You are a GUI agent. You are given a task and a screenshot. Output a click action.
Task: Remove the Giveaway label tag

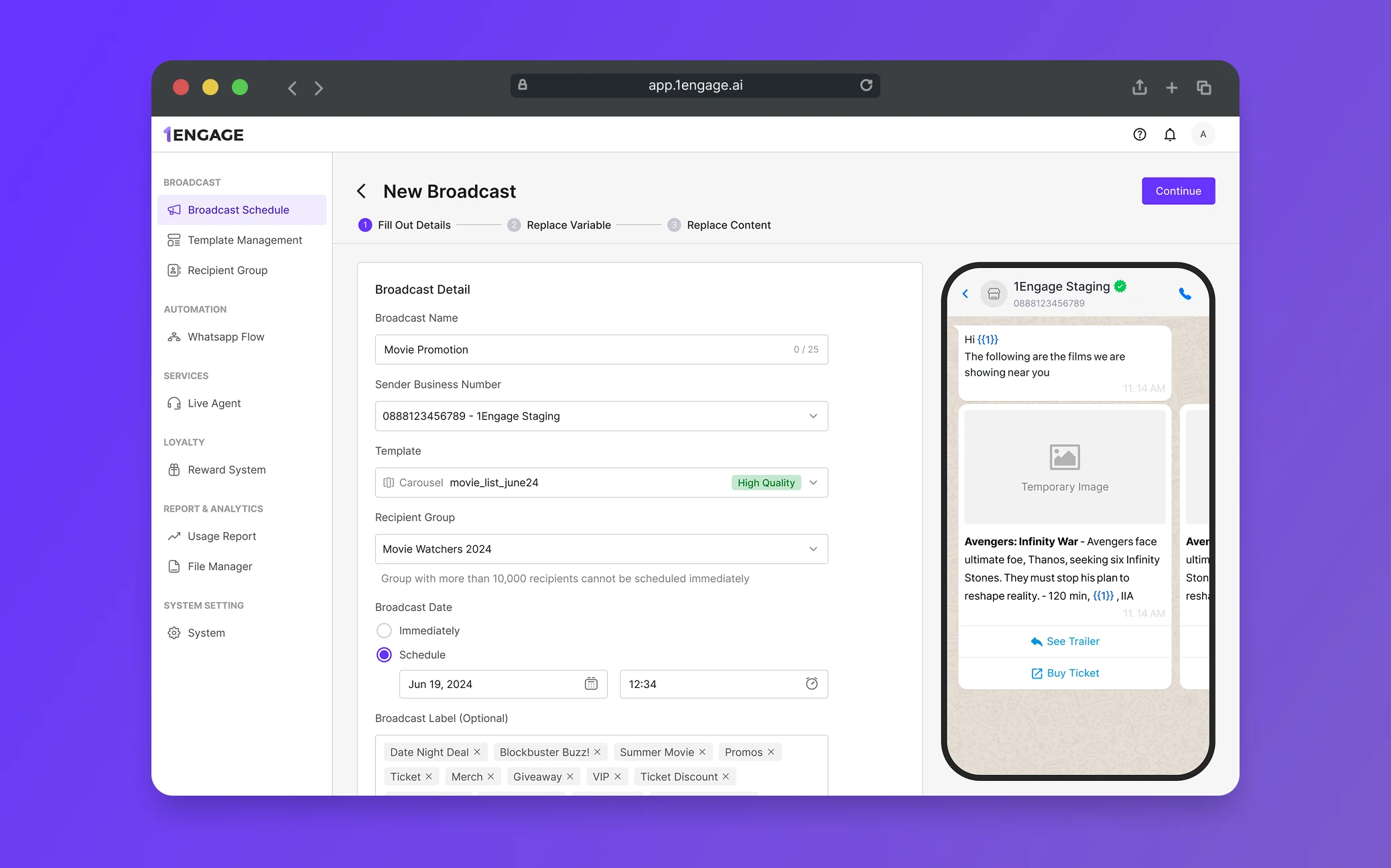(x=570, y=776)
